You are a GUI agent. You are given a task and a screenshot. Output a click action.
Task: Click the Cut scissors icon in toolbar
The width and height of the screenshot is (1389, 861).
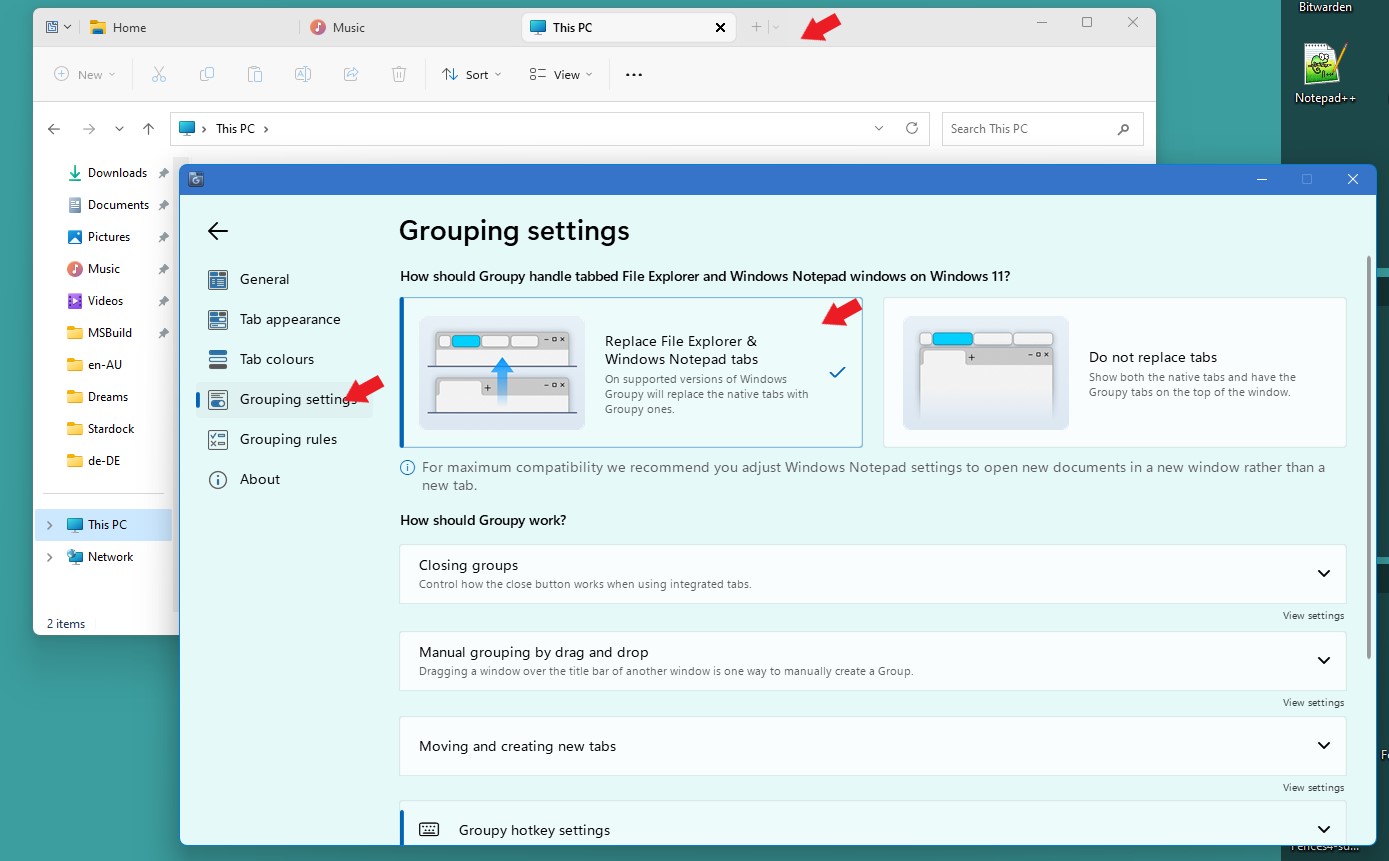click(x=158, y=74)
